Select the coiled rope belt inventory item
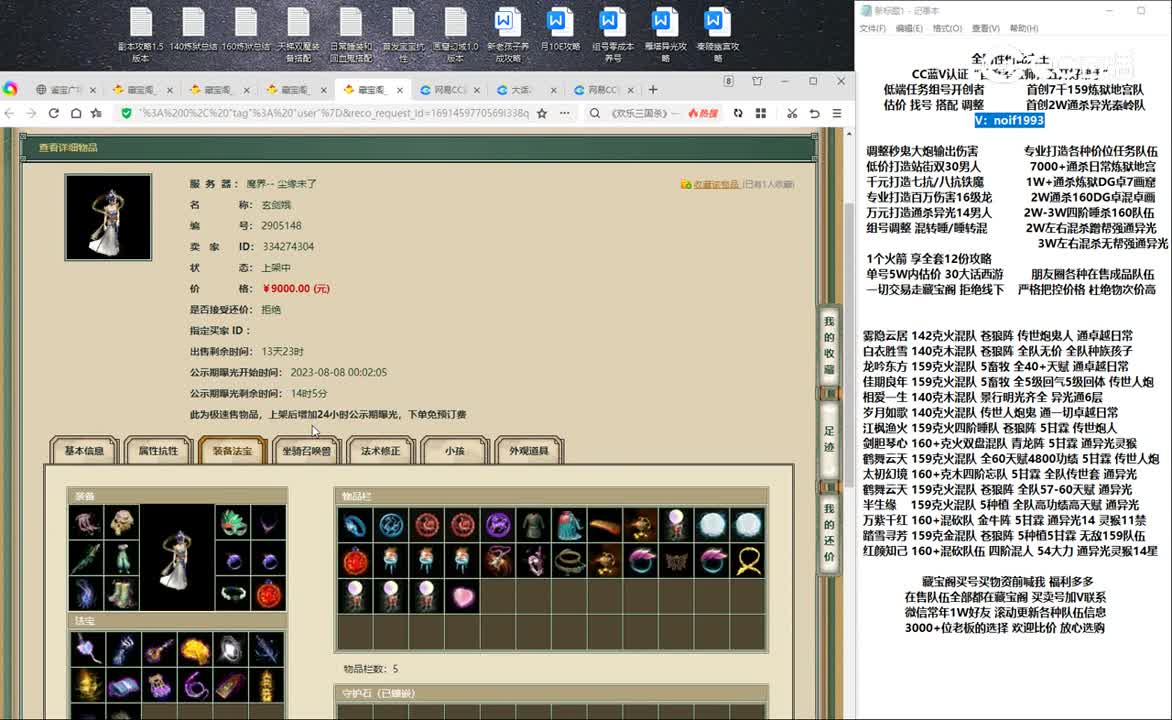 click(570, 561)
